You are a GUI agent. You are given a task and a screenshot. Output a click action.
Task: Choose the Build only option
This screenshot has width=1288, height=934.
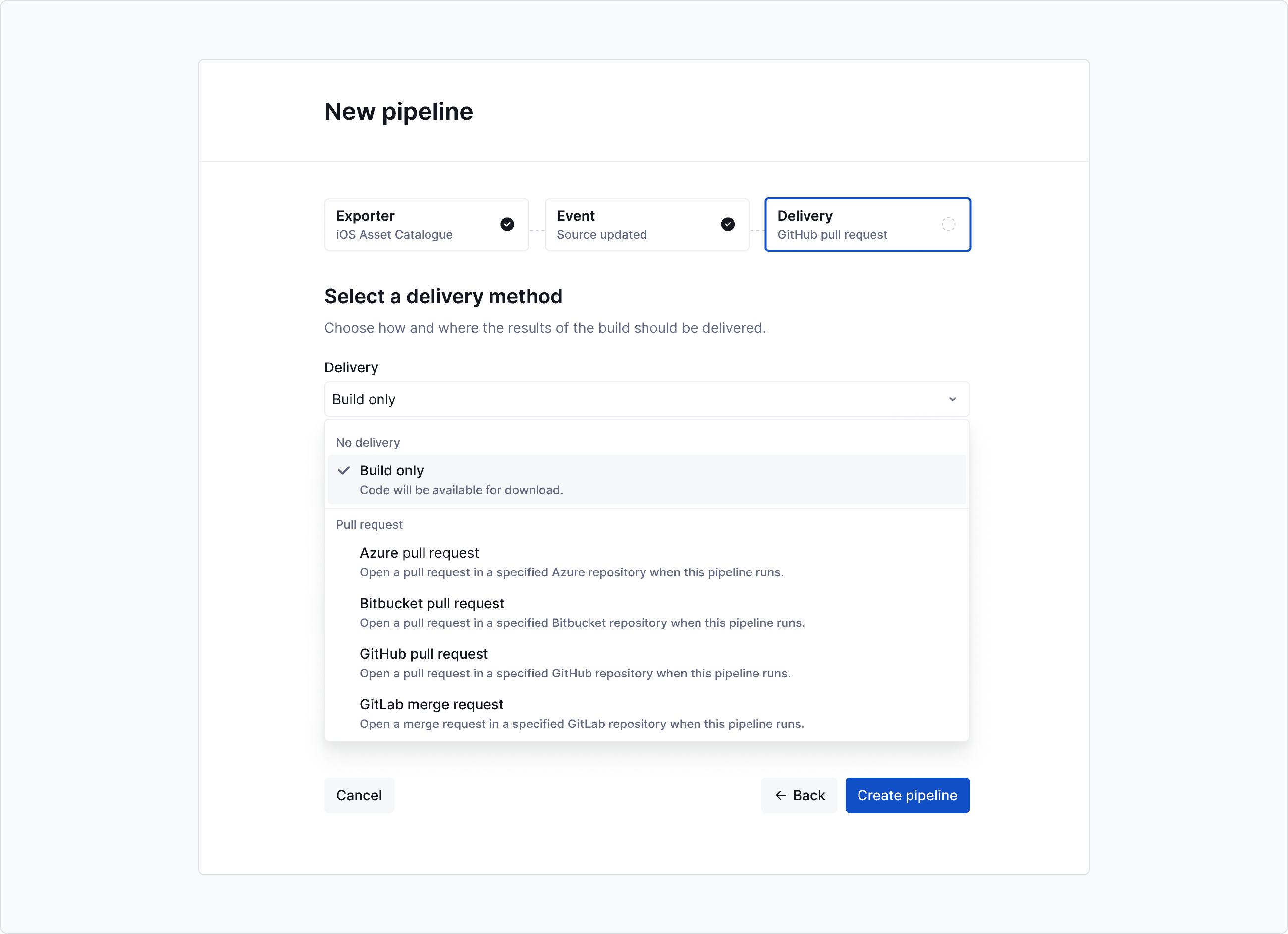tap(647, 479)
